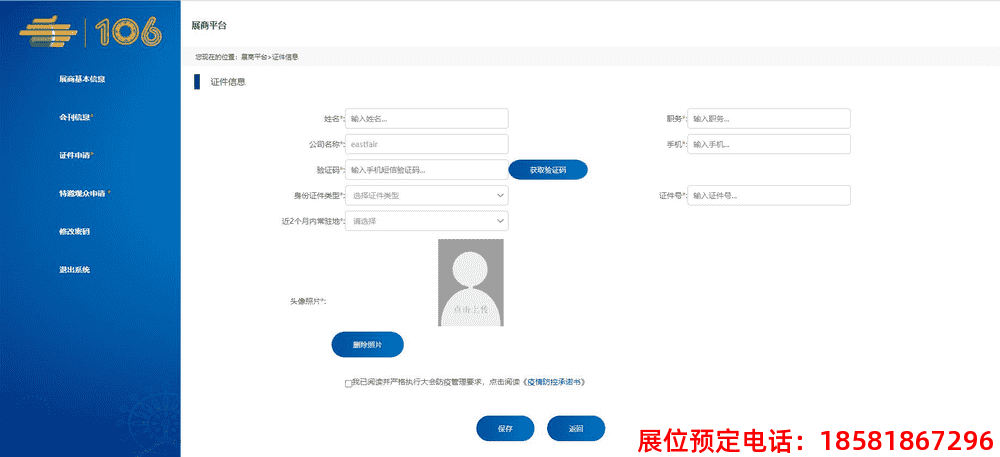Open the 身份证件类型 dropdown
1000x457 pixels.
427,195
